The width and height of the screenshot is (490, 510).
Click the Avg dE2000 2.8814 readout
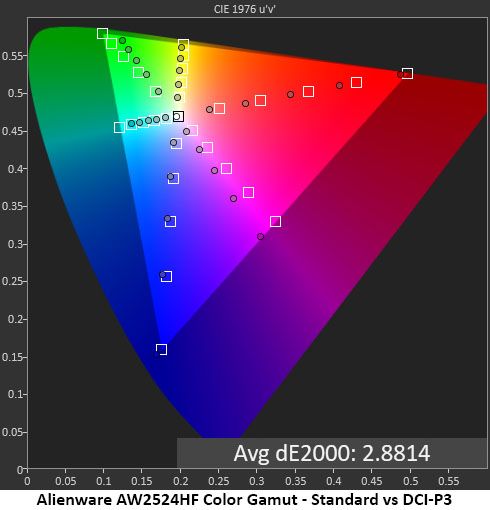click(x=332, y=453)
